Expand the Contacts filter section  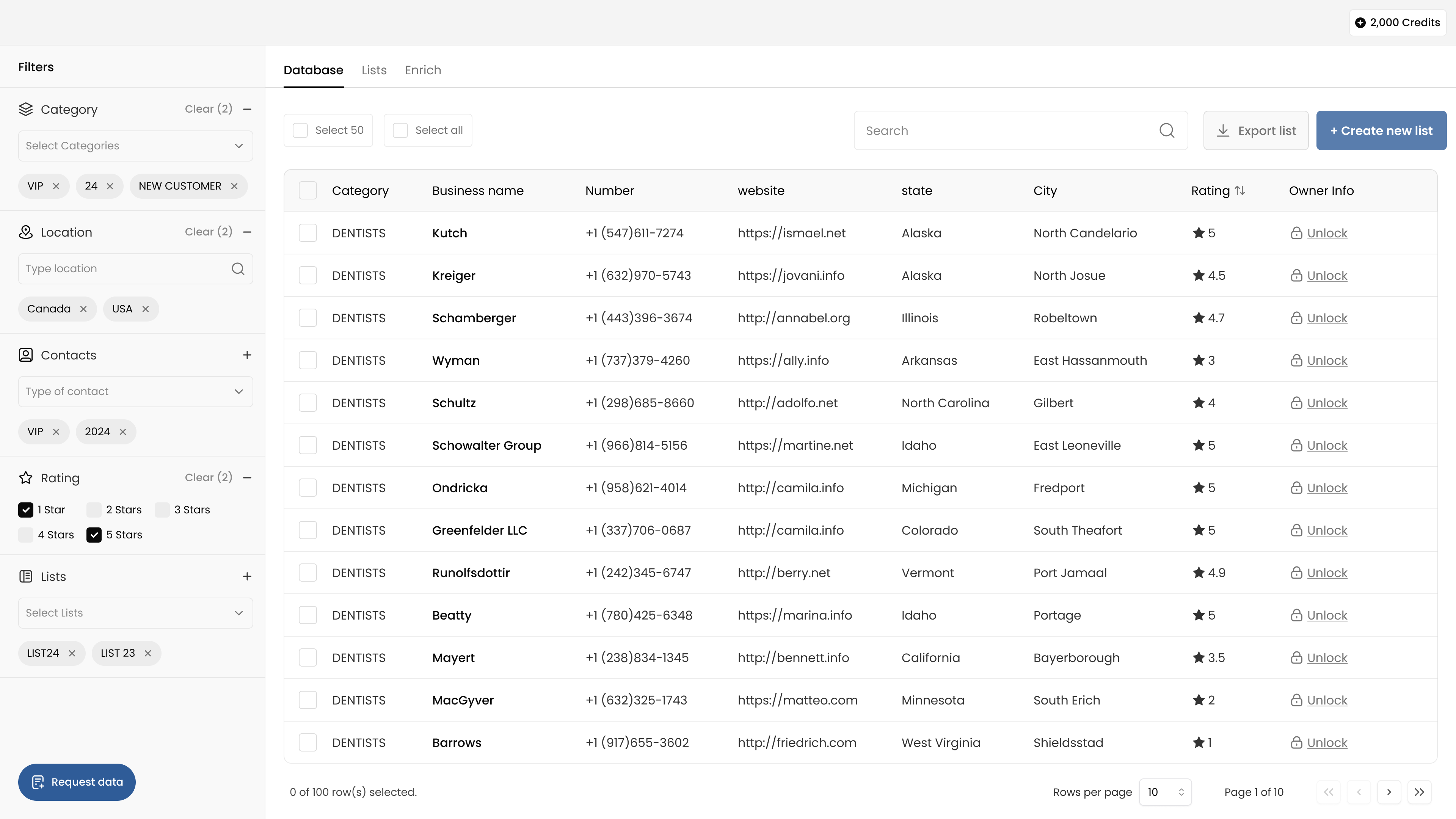[x=247, y=355]
